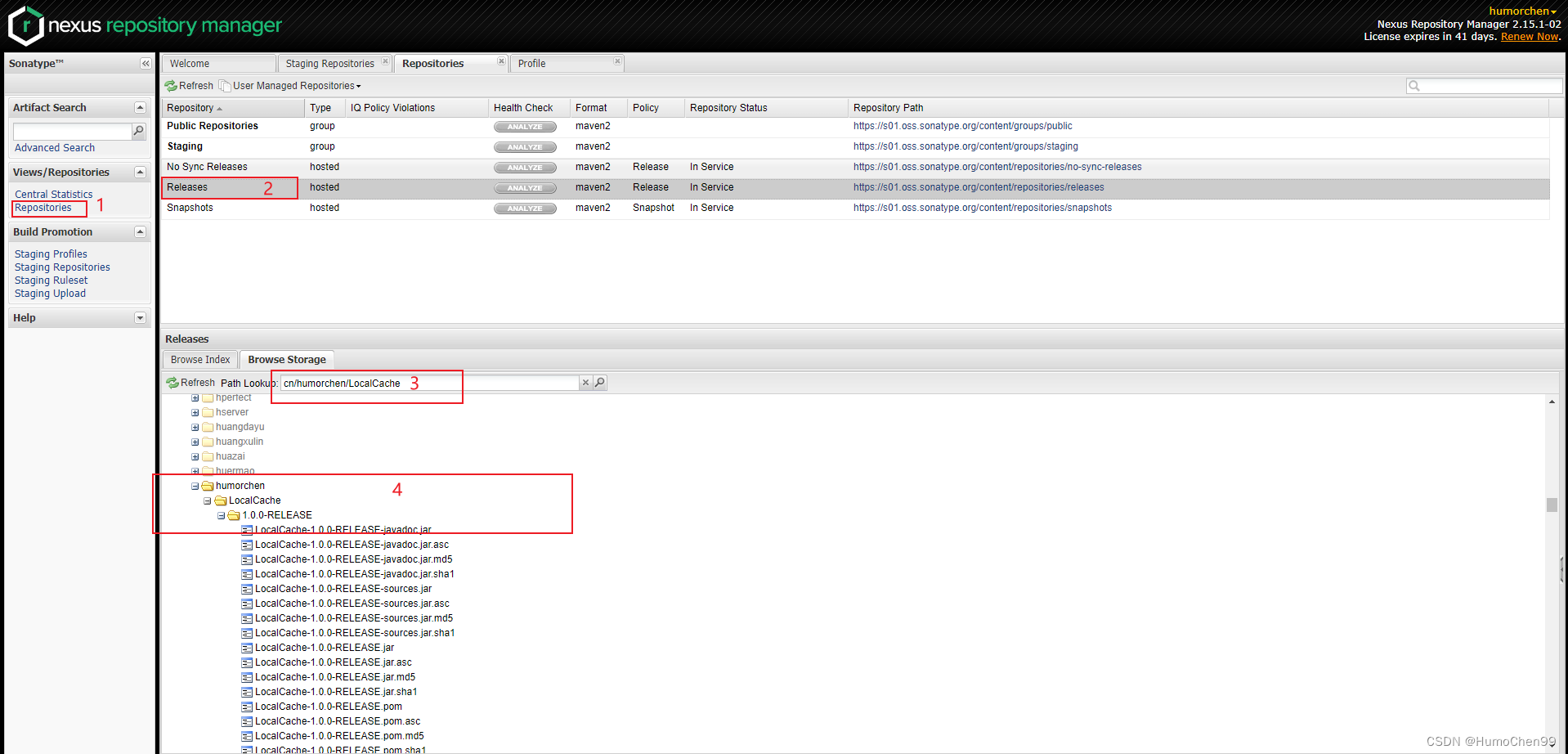Click the Nexus logo icon
The width and height of the screenshot is (1568, 754).
pos(25,25)
